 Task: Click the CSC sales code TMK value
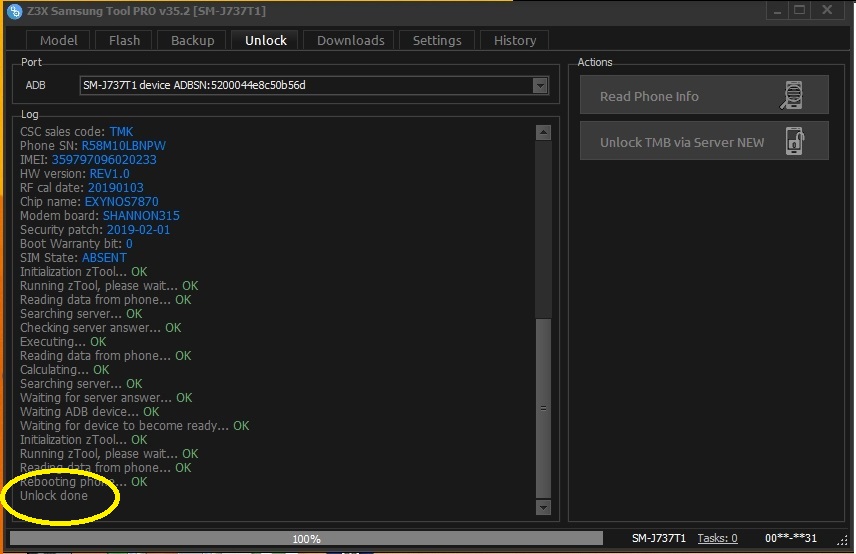pos(121,132)
